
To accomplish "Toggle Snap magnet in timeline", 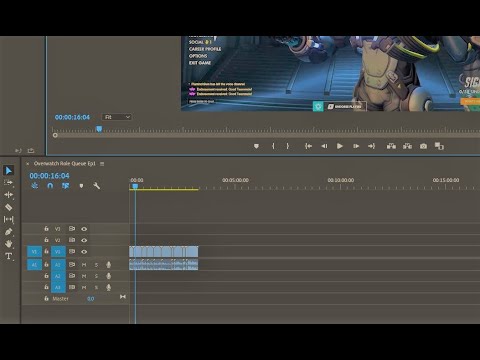I will click(x=50, y=186).
